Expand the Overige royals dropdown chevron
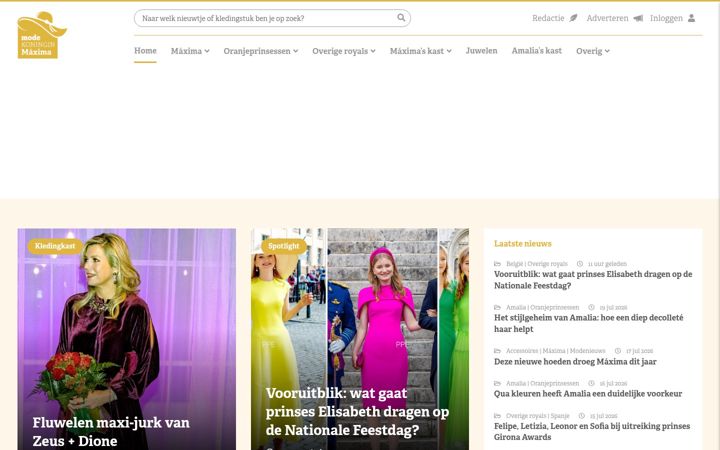Viewport: 720px width, 450px height. (x=373, y=51)
